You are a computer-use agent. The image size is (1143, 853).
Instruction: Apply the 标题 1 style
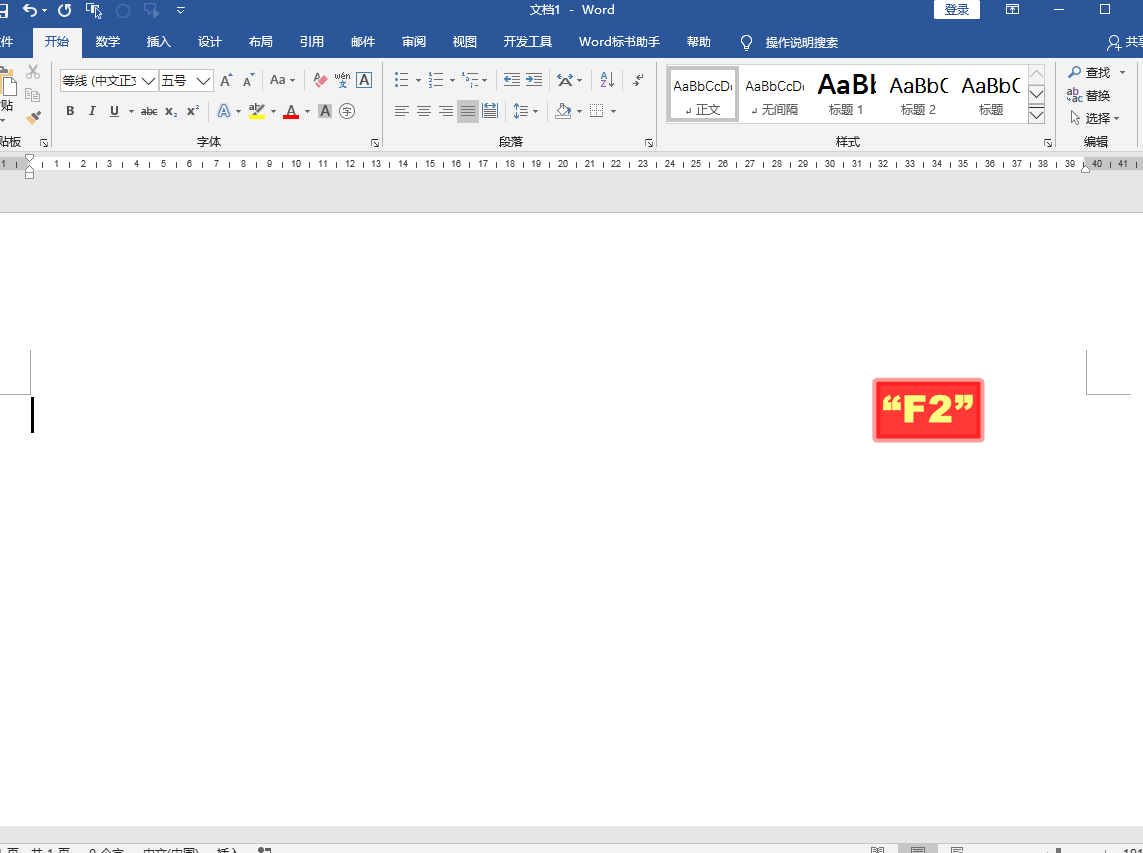[x=846, y=94]
